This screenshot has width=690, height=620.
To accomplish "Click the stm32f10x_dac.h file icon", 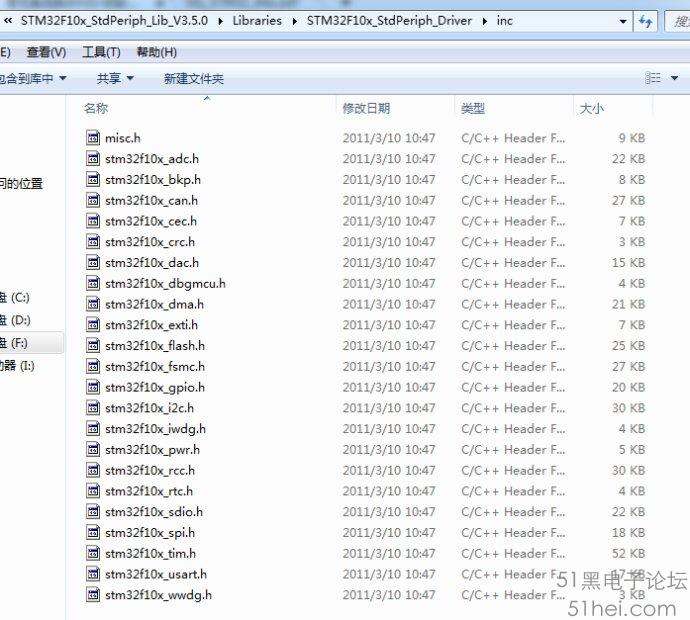I will [93, 262].
